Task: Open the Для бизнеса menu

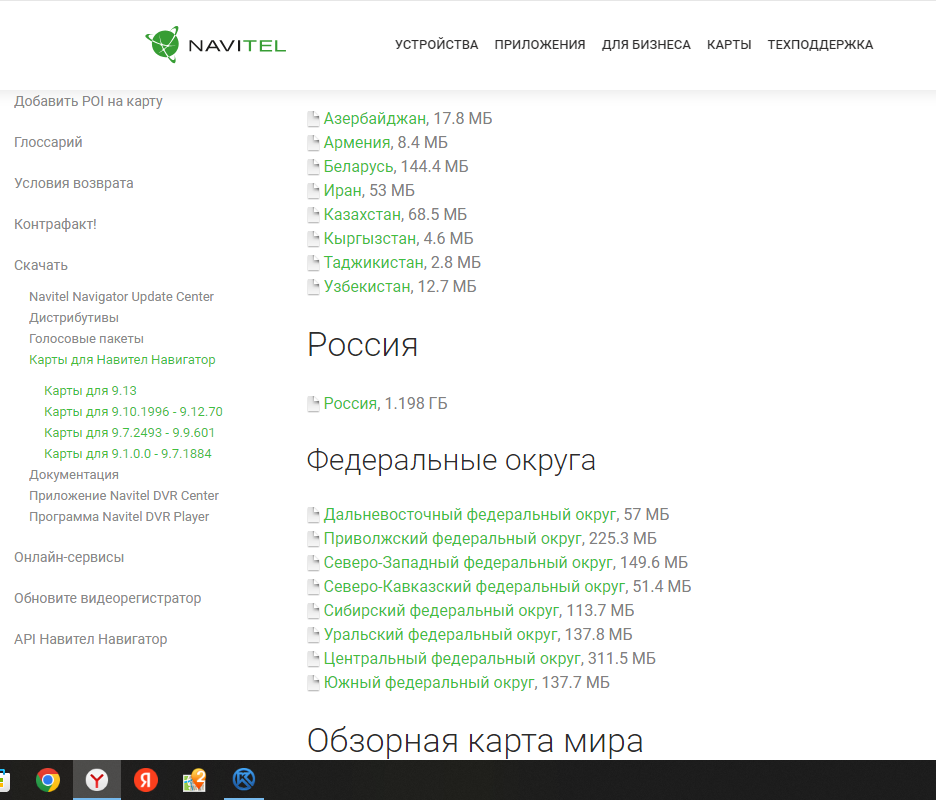Action: pos(645,45)
